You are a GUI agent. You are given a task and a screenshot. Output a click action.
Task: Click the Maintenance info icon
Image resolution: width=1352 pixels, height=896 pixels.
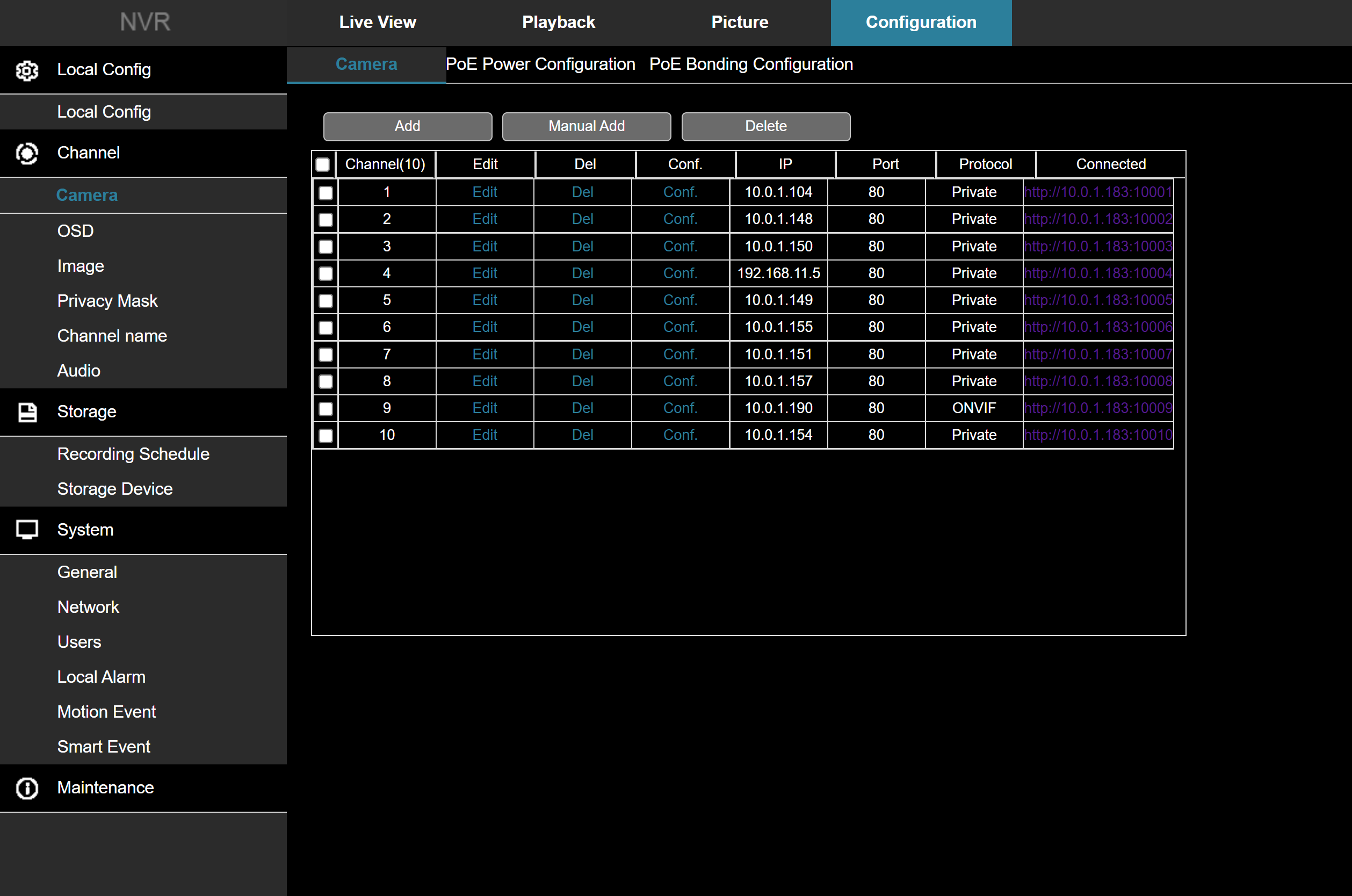[27, 788]
